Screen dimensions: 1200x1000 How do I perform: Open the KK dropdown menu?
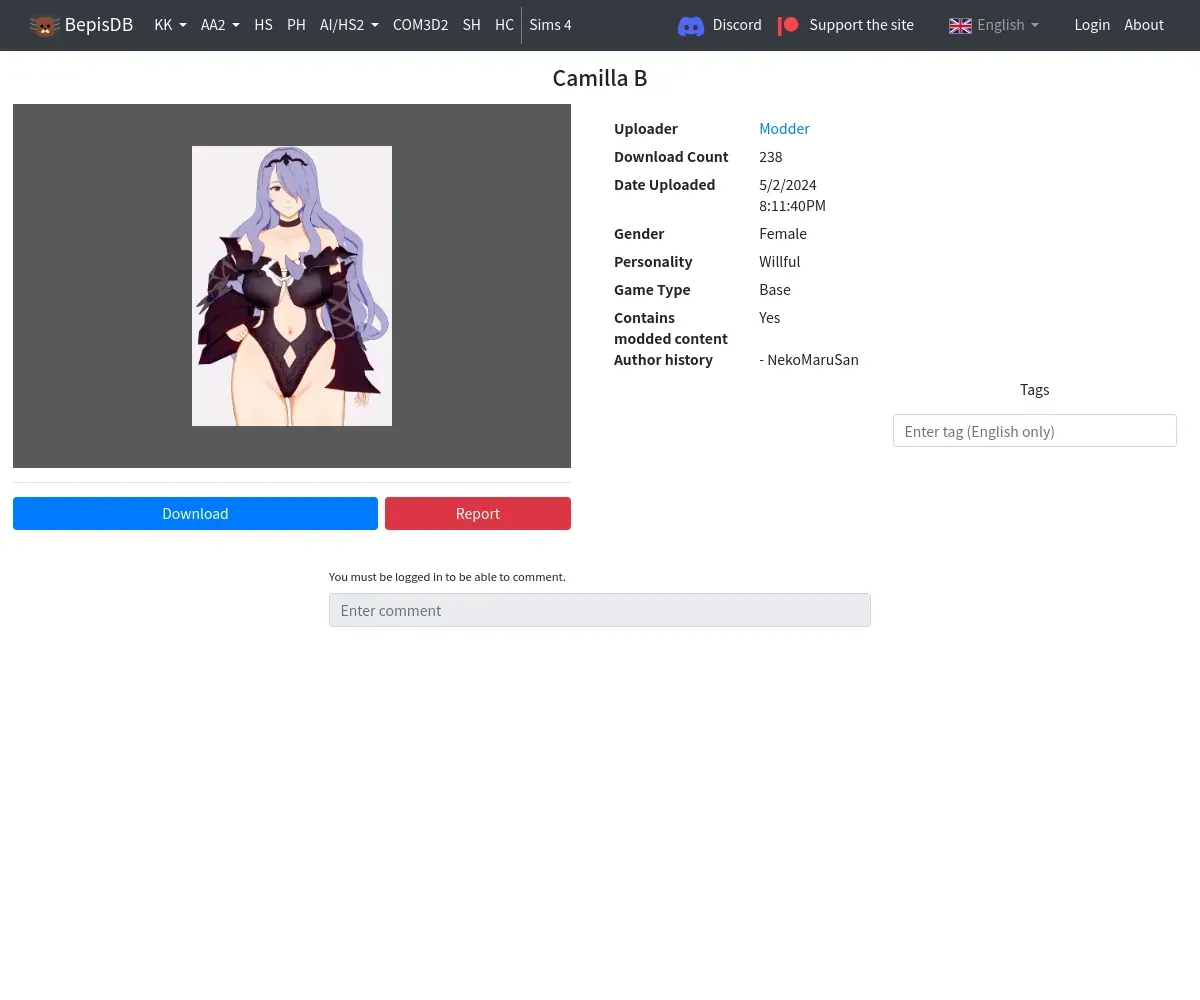pyautogui.click(x=170, y=25)
